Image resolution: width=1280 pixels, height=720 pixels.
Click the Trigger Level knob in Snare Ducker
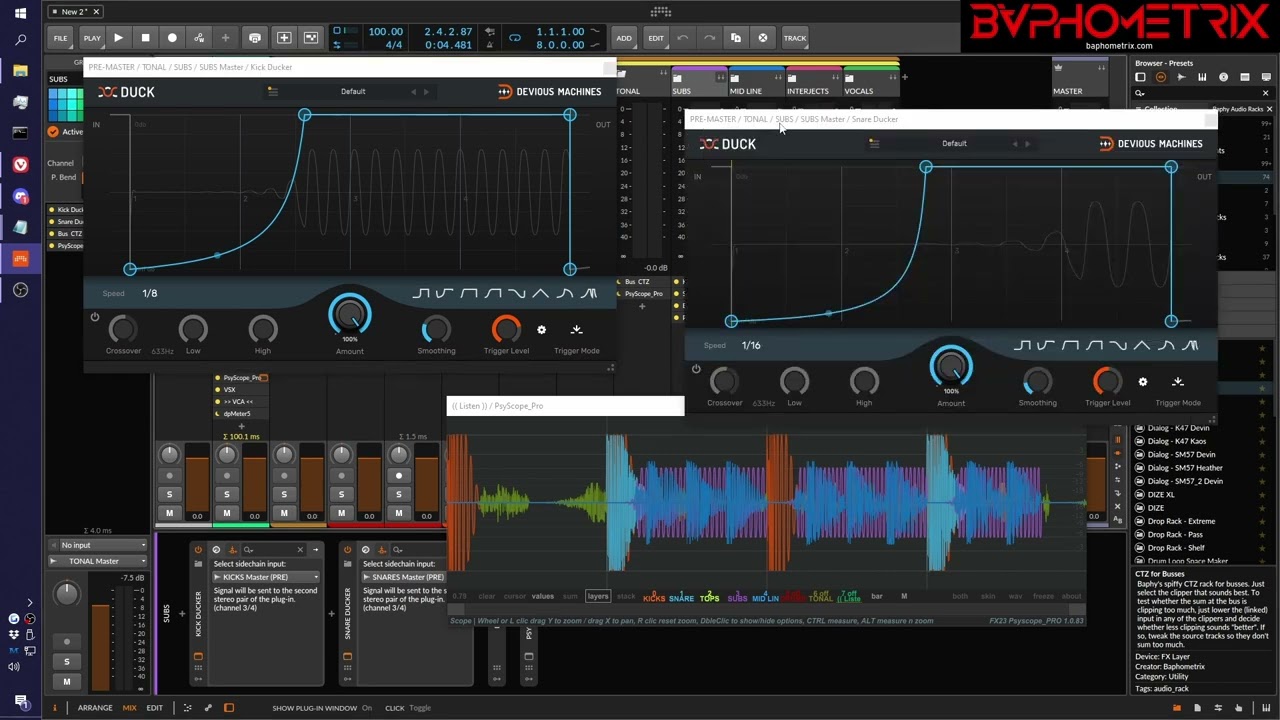(x=1108, y=381)
